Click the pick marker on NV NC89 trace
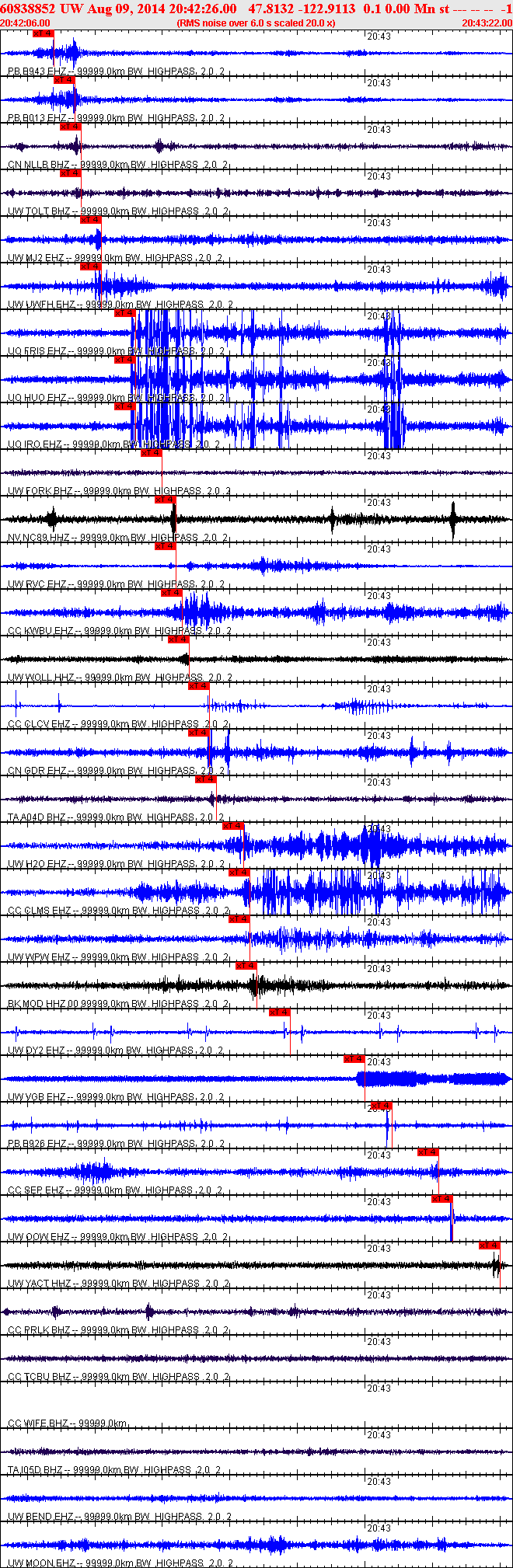513x1568 pixels. (166, 500)
